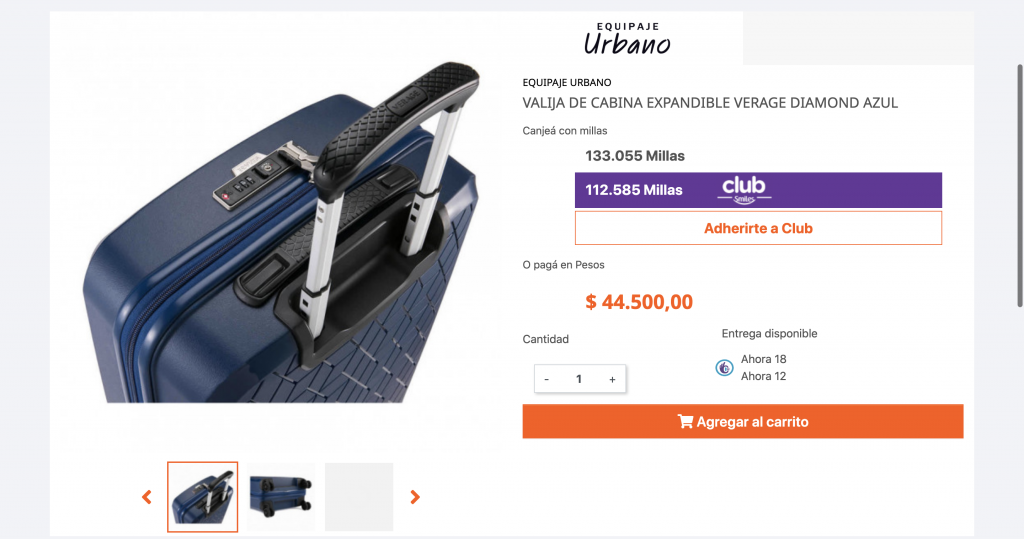Decrease quantity with the minus button
The width and height of the screenshot is (1024, 539).
(x=547, y=379)
